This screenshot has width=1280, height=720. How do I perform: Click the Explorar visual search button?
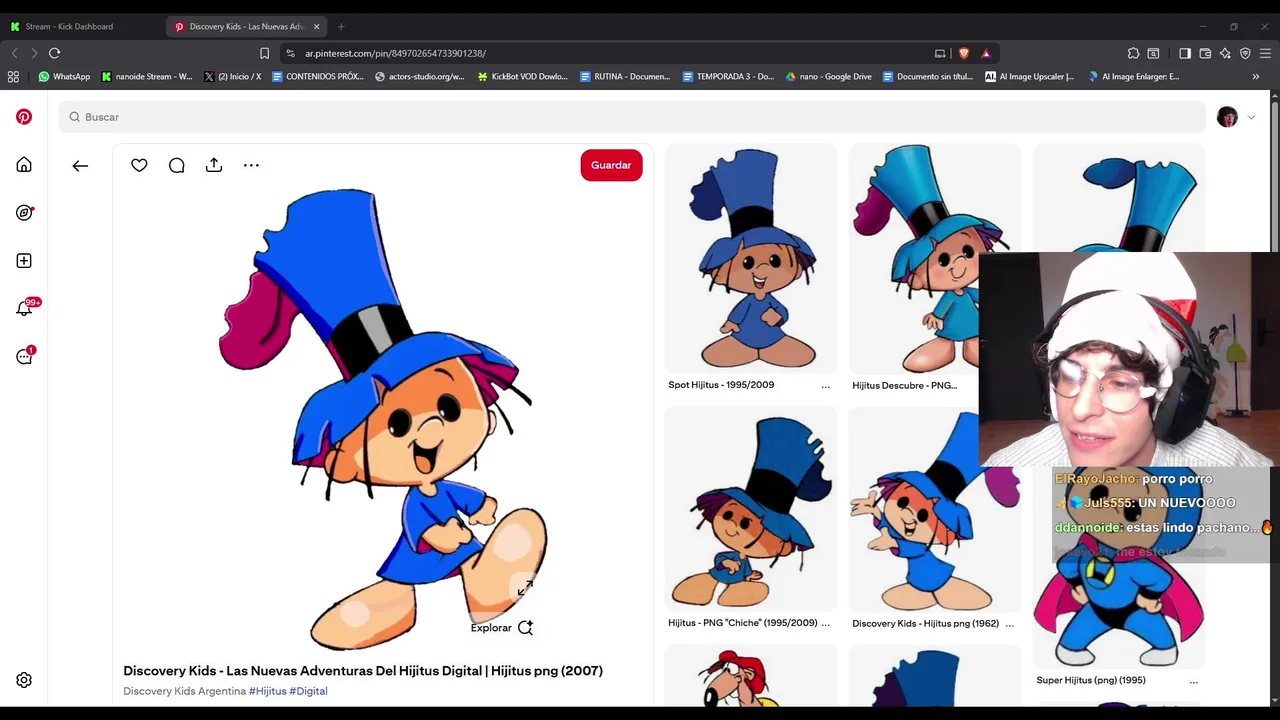pos(502,628)
